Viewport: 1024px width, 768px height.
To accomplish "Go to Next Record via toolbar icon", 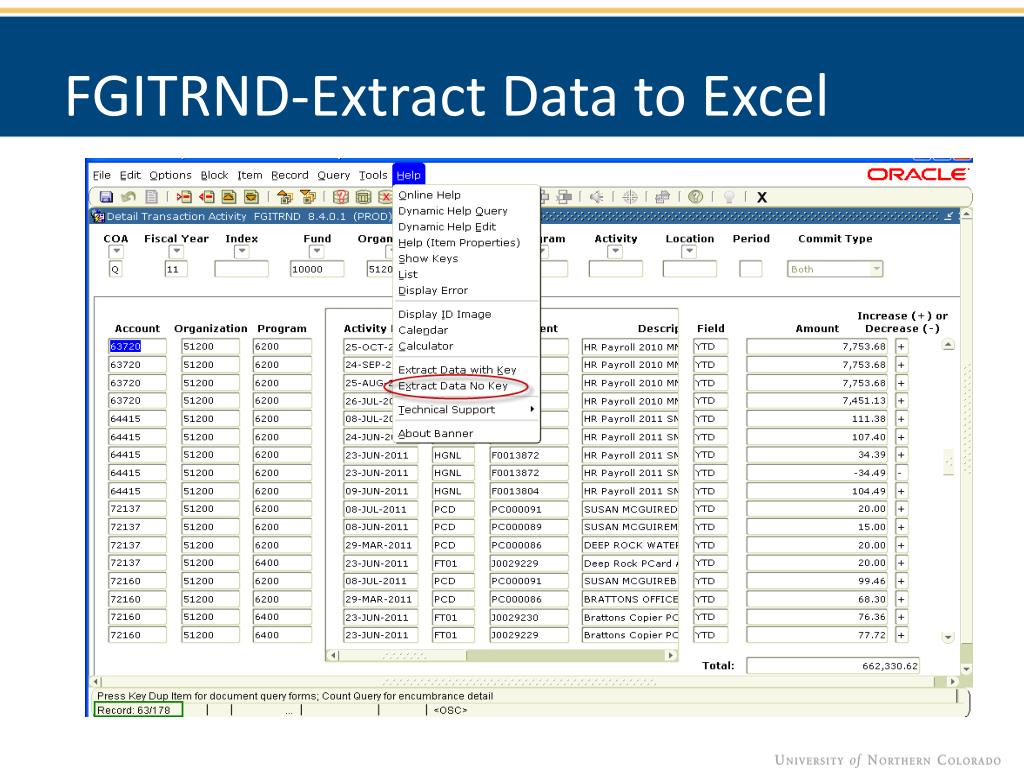I will point(251,197).
